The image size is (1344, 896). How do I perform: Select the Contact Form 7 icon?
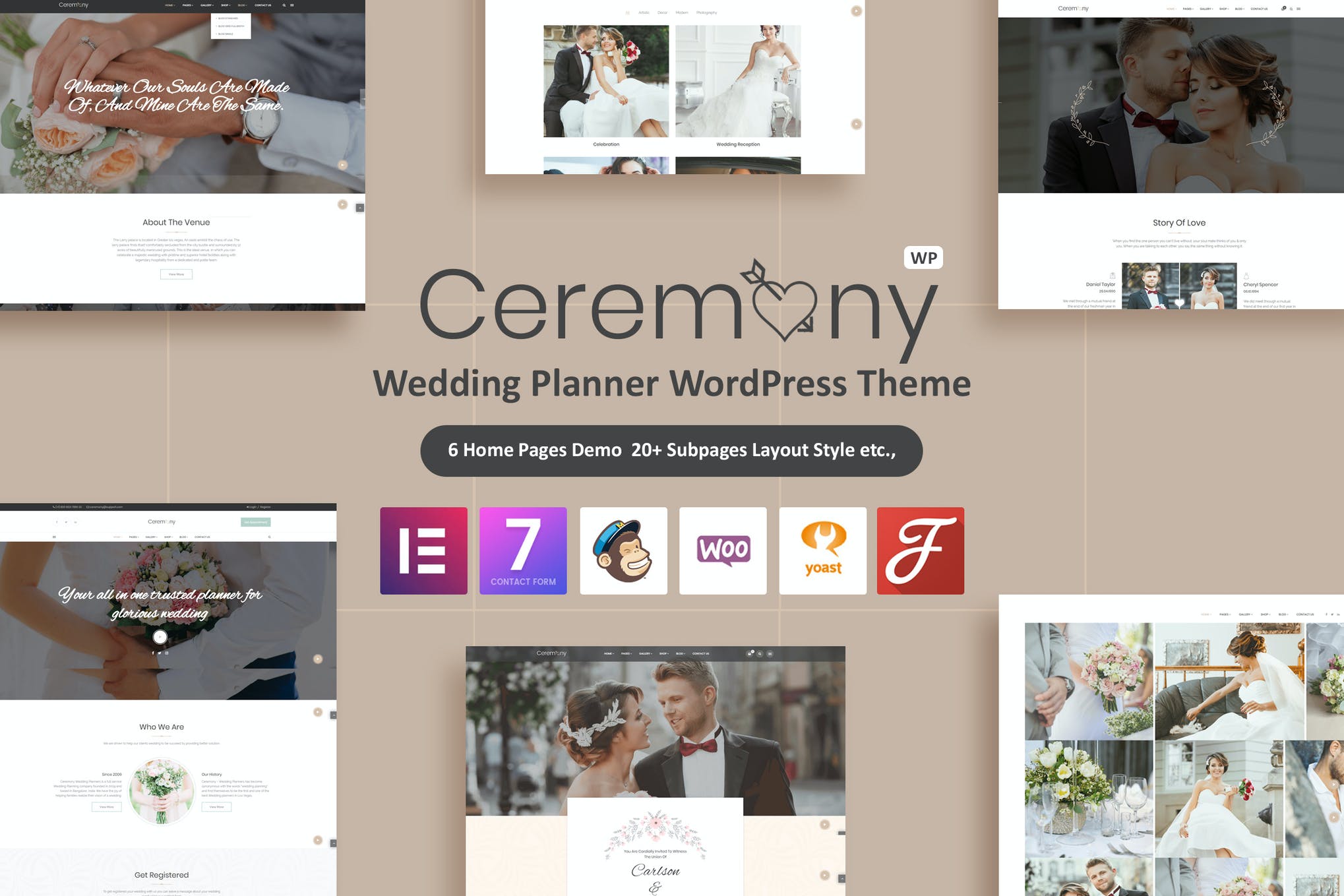(x=524, y=550)
